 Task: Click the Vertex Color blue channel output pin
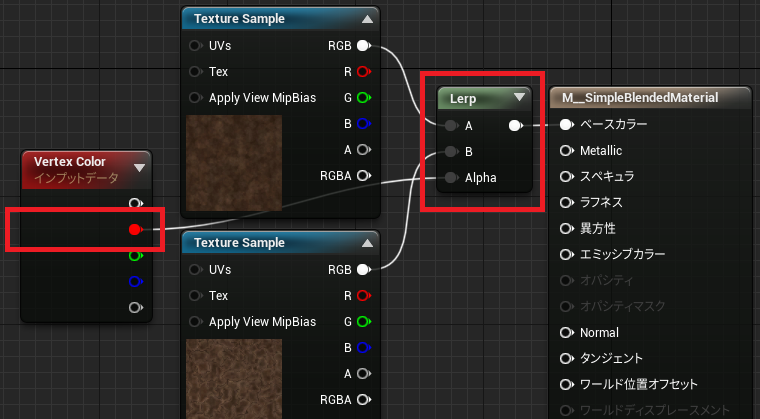(x=135, y=281)
